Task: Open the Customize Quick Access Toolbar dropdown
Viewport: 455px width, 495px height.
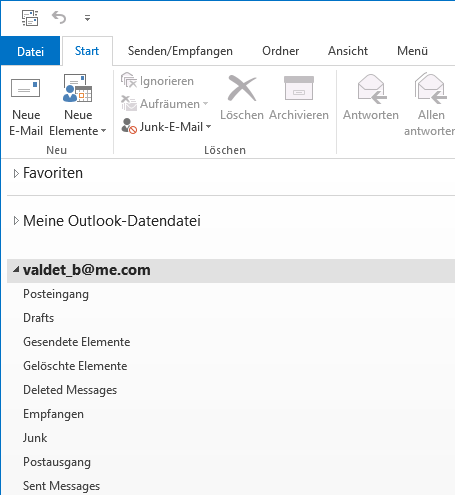Action: click(x=87, y=18)
